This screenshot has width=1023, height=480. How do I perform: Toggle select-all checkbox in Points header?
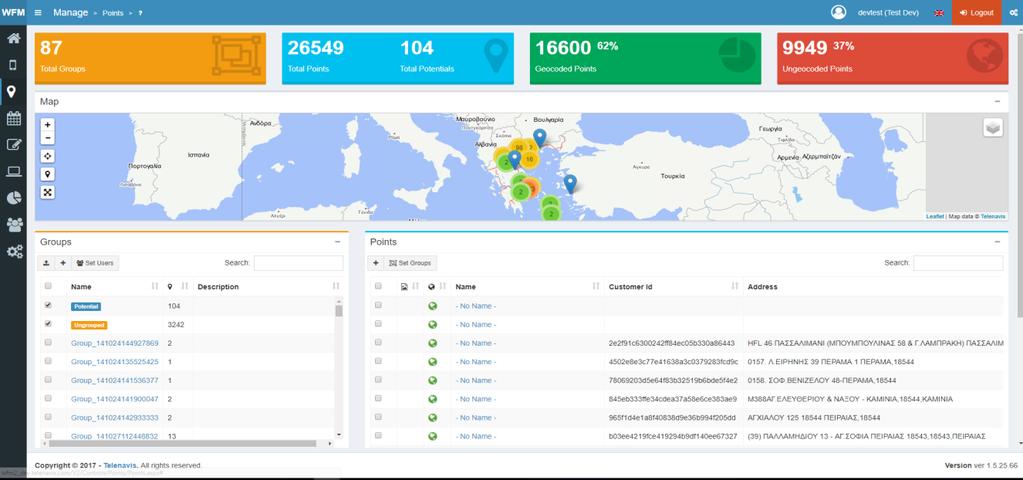point(378,286)
